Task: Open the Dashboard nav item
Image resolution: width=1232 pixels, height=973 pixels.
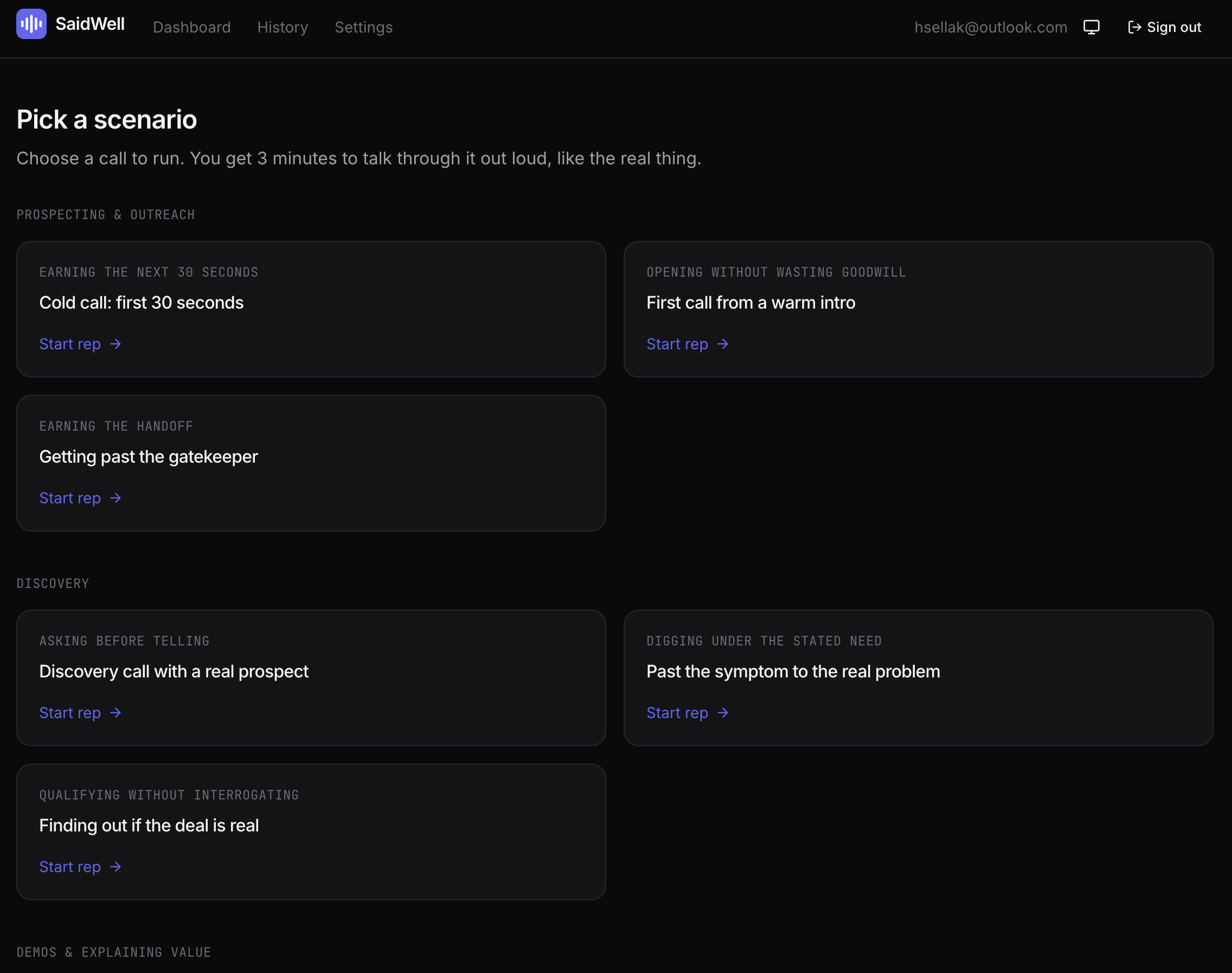Action: (x=192, y=27)
